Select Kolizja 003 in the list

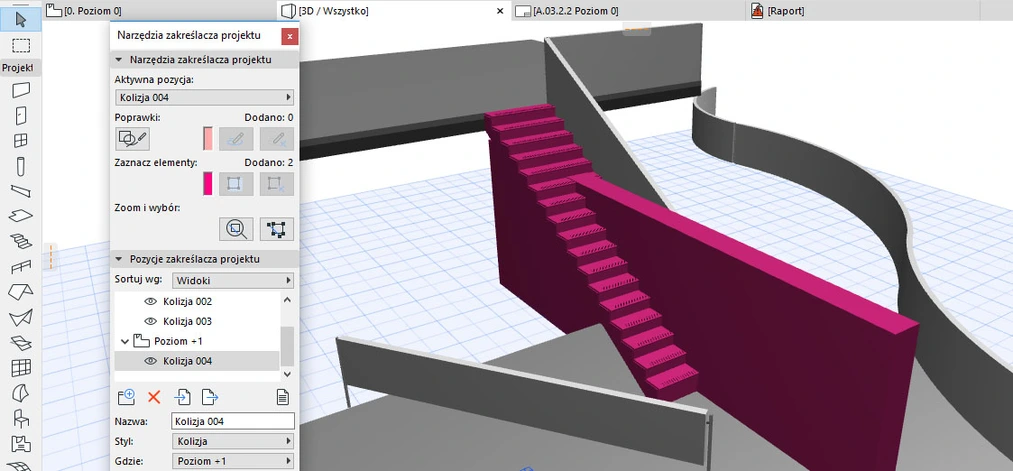click(x=187, y=321)
